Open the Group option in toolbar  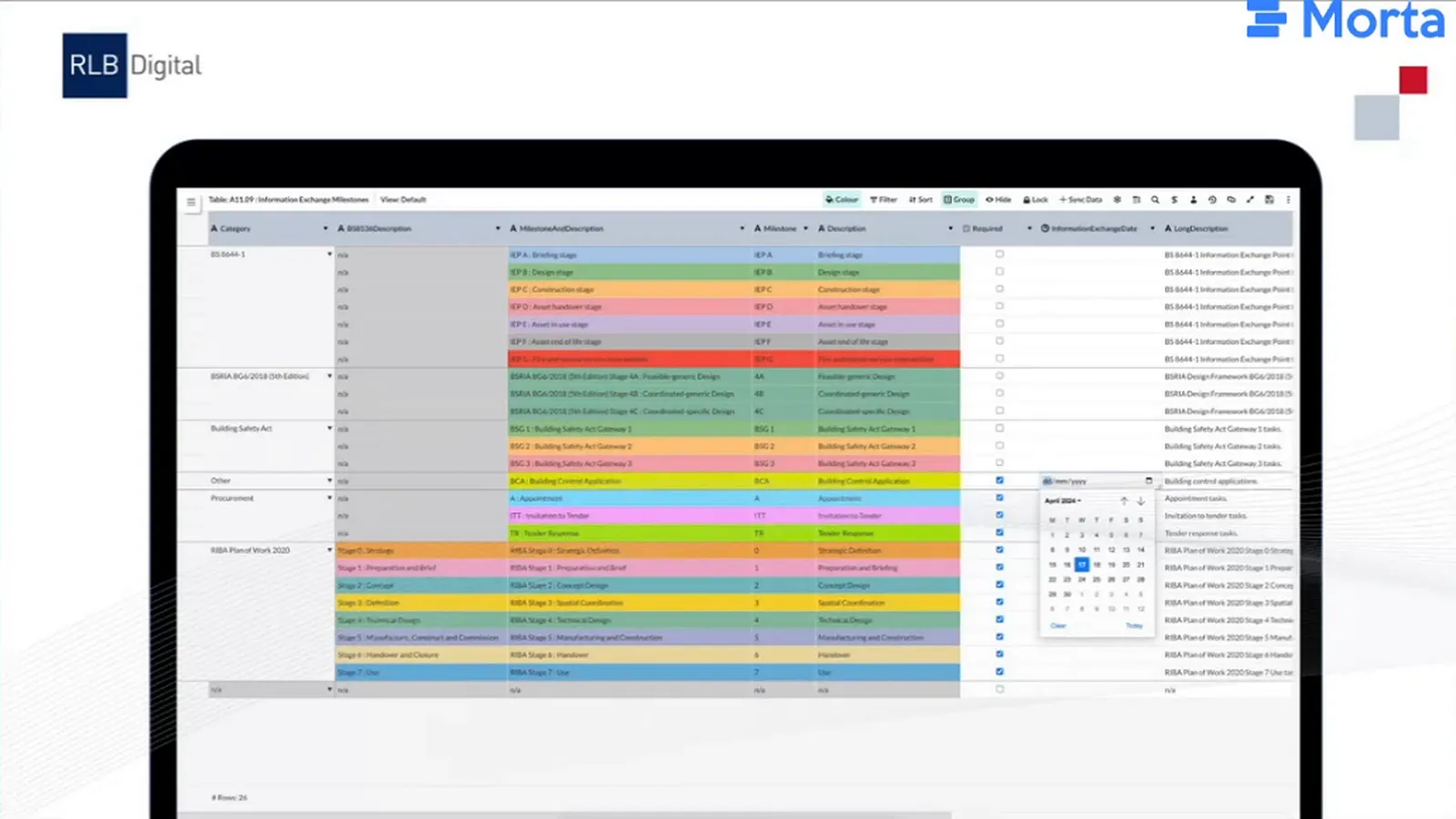pyautogui.click(x=959, y=199)
